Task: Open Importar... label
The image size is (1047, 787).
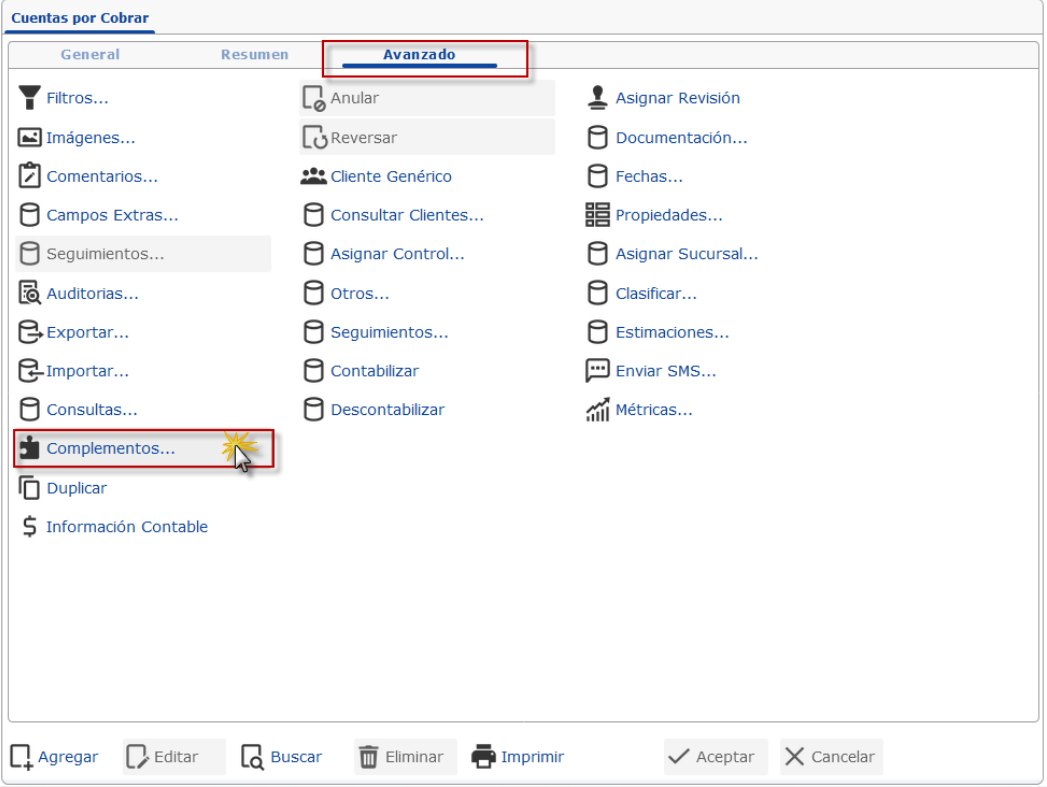Action: [87, 370]
